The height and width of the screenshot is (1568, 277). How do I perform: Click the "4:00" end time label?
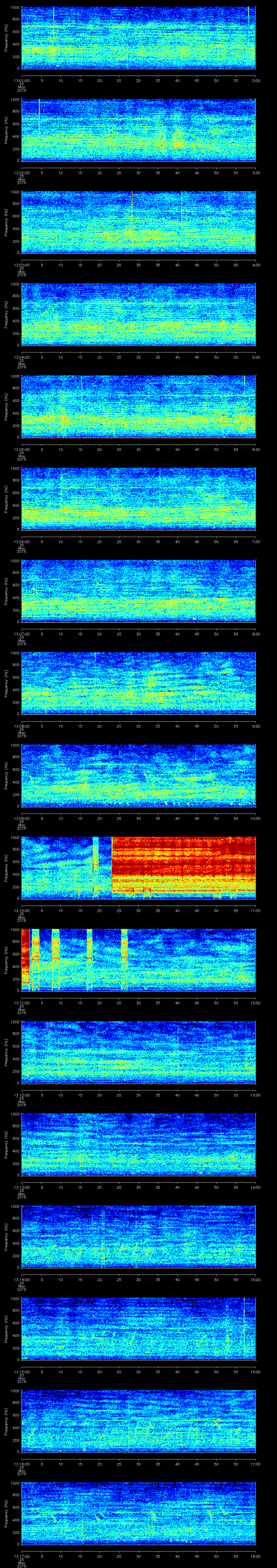(256, 265)
